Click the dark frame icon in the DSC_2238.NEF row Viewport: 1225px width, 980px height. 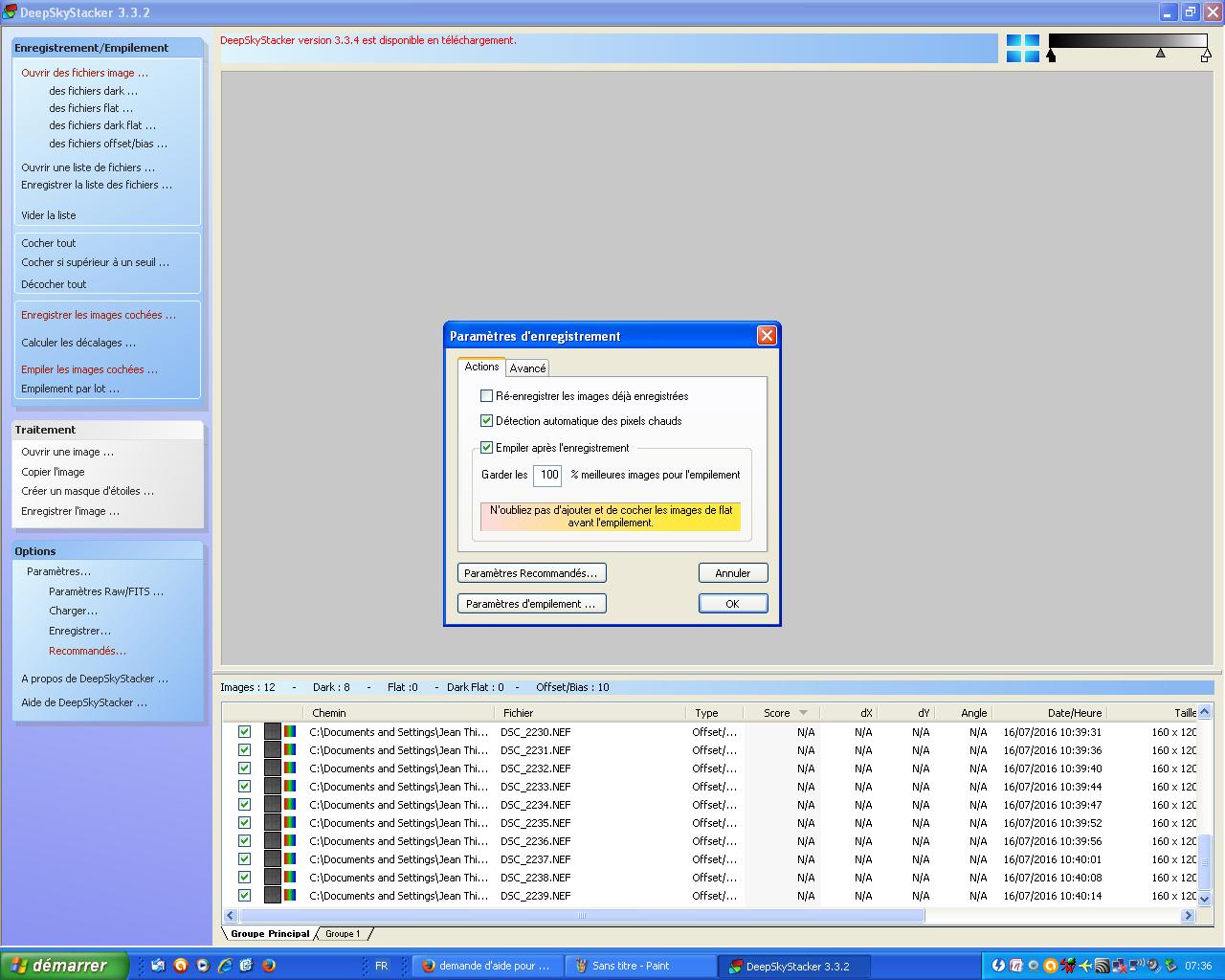pyautogui.click(x=273, y=878)
